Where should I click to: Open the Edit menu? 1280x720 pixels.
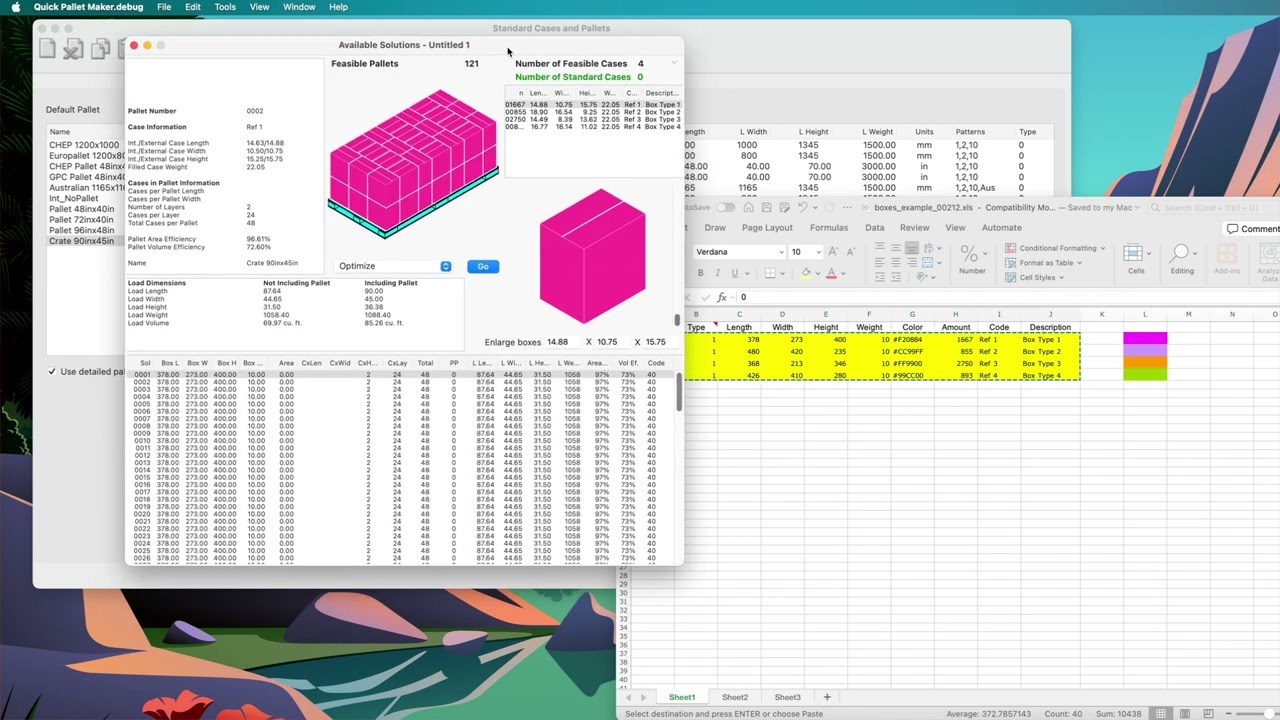click(193, 7)
